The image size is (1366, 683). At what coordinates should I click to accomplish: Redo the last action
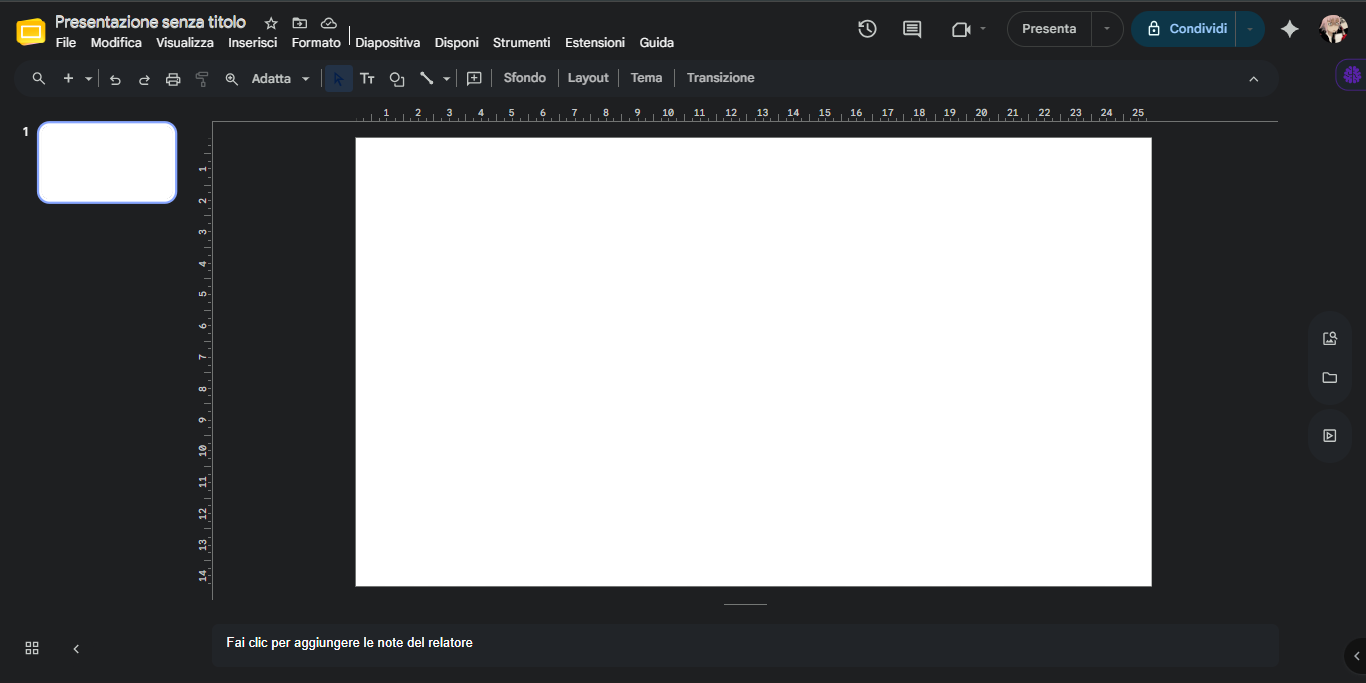(x=144, y=79)
